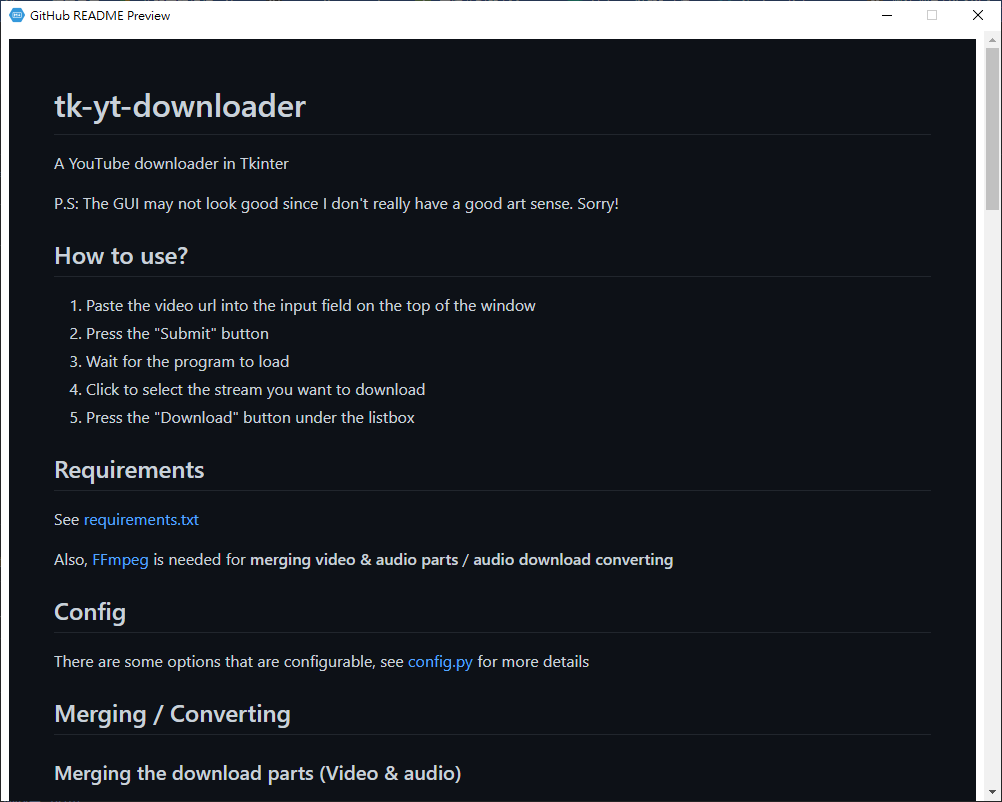Close the GitHub README Preview window
The height and width of the screenshot is (802, 1002).
(x=977, y=15)
